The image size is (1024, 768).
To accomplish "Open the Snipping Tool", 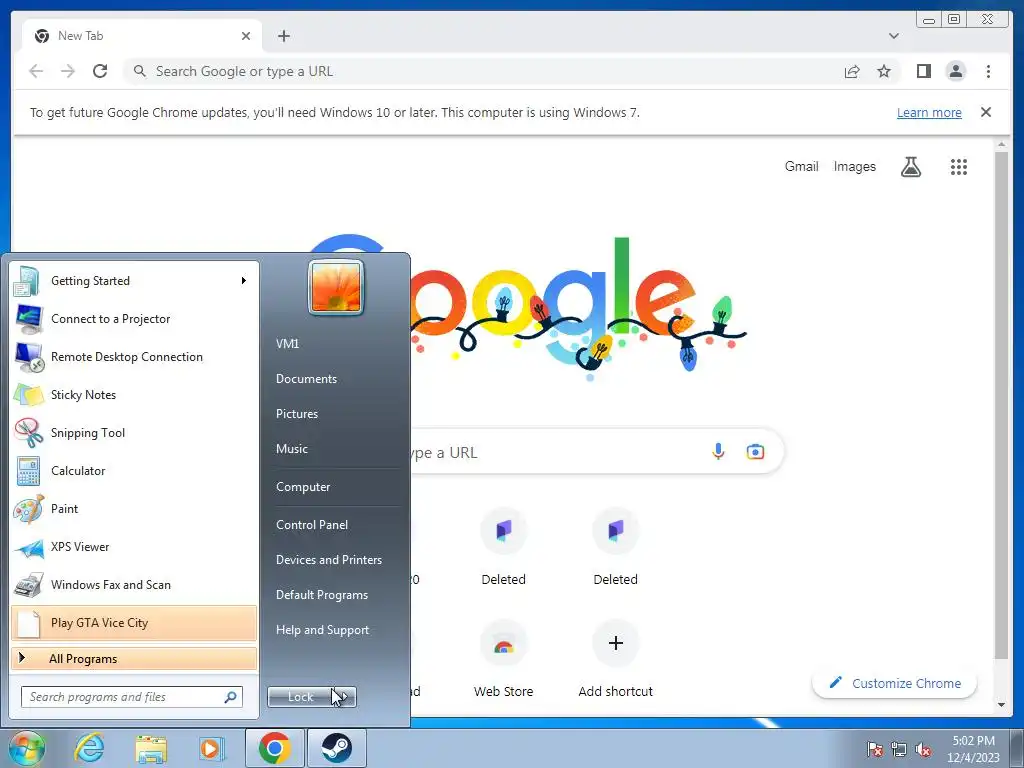I will point(133,432).
